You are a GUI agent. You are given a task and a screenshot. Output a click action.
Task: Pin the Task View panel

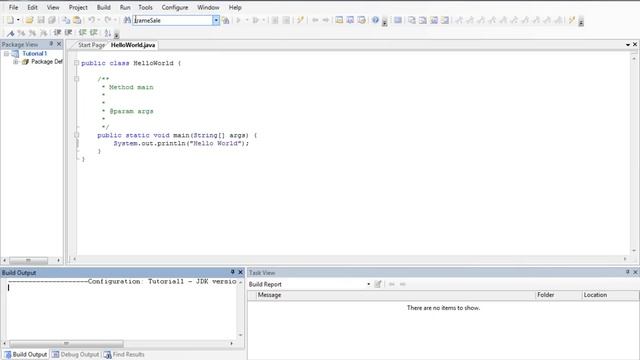pos(628,272)
